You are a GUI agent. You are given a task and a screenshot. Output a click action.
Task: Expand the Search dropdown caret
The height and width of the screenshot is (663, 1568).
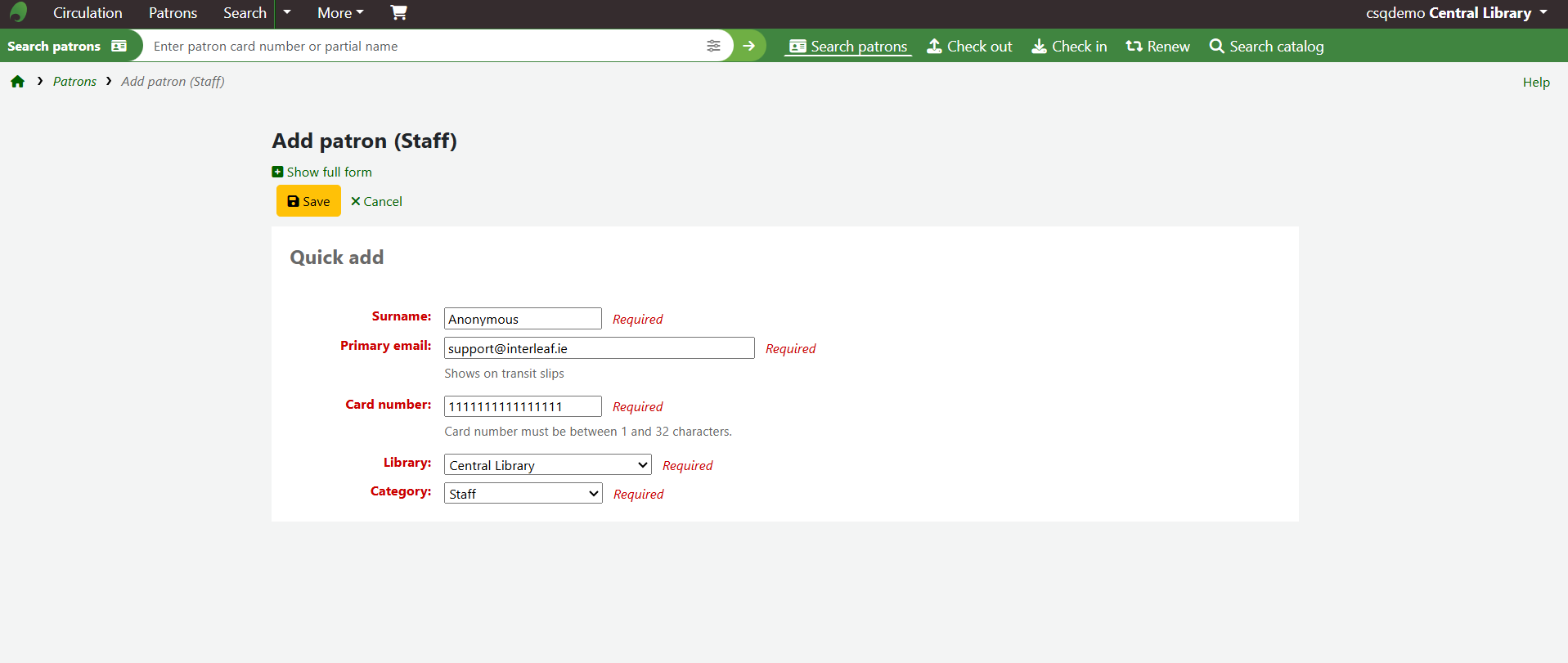tap(287, 12)
